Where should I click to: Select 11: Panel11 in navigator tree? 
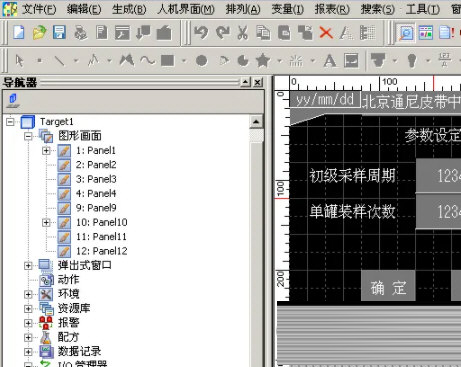click(x=101, y=237)
